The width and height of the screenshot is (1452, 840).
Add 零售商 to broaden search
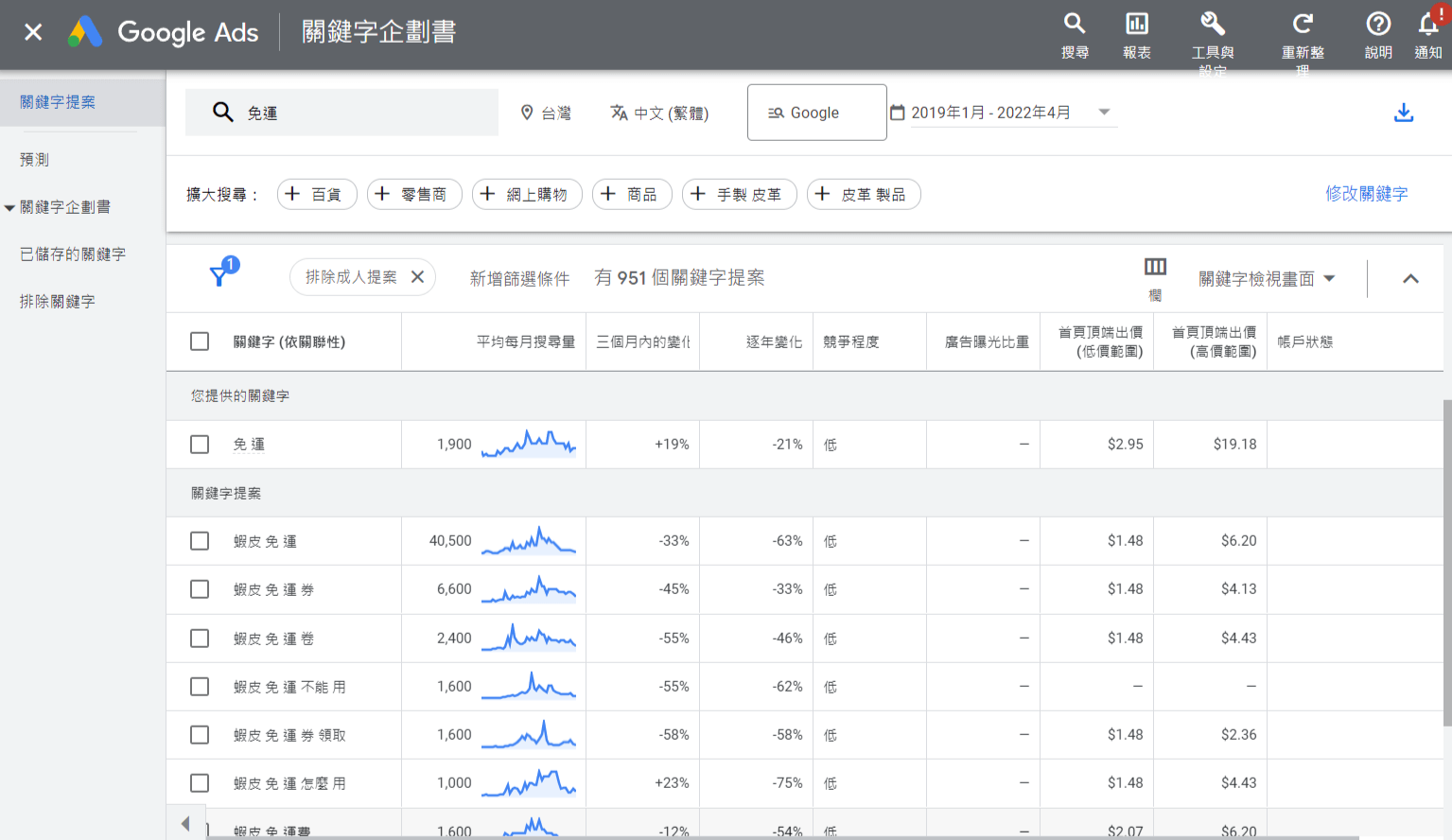click(x=414, y=194)
